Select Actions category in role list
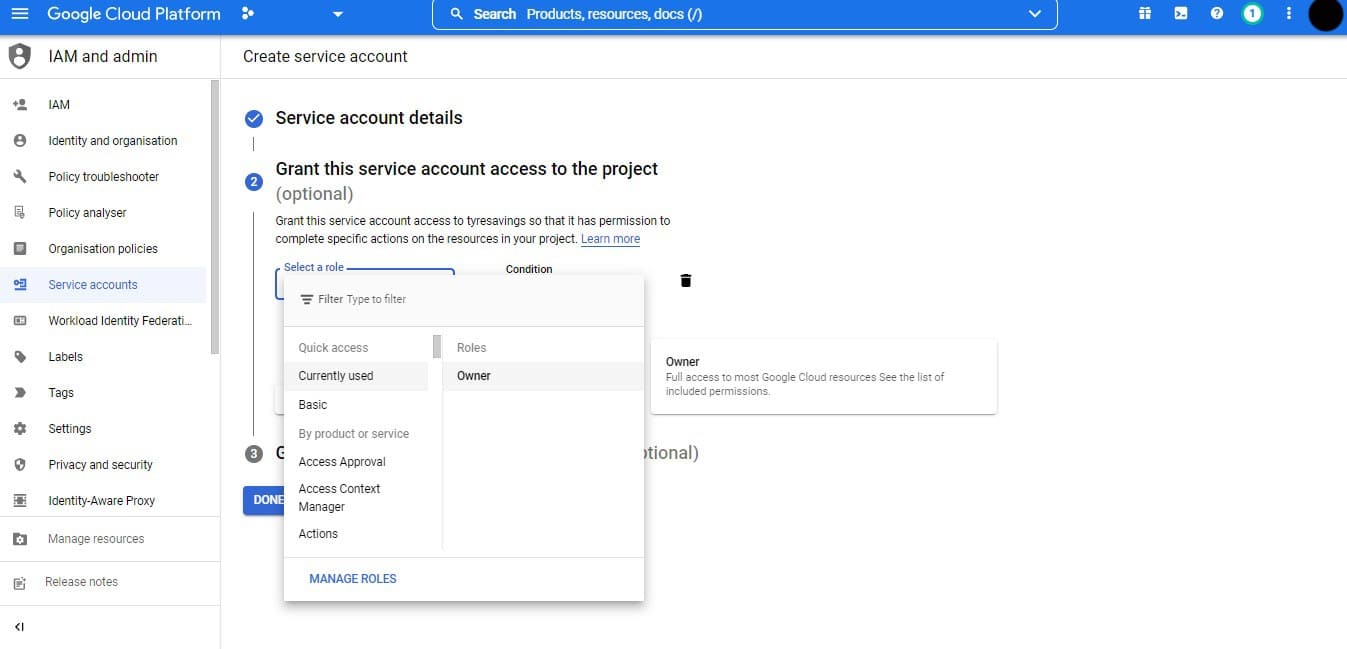Screen dimensions: 1347x649 318,534
